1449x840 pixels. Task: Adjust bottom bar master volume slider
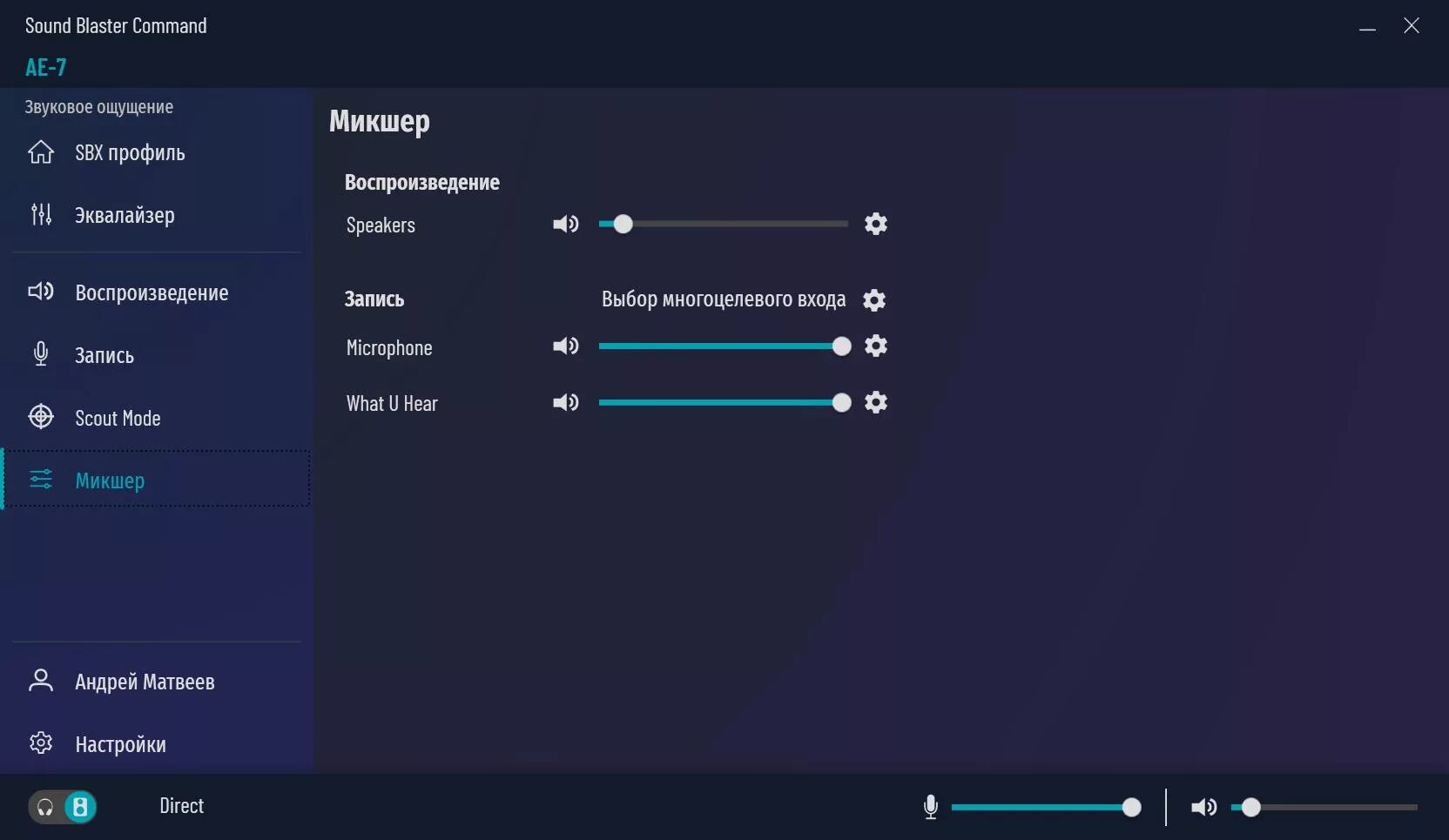[1324, 807]
